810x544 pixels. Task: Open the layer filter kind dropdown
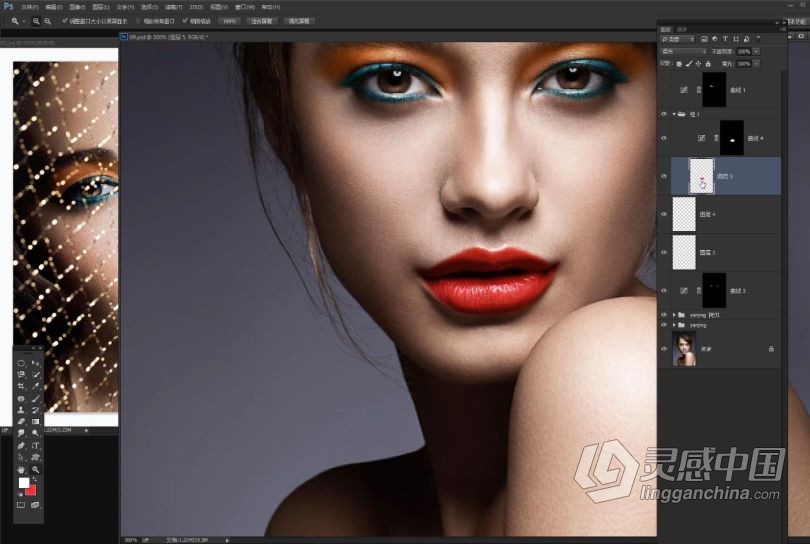pyautogui.click(x=678, y=39)
